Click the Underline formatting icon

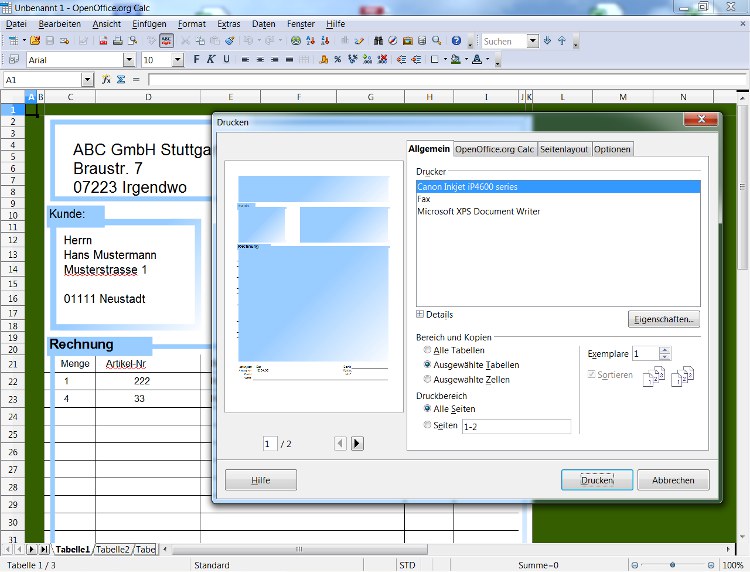click(226, 59)
